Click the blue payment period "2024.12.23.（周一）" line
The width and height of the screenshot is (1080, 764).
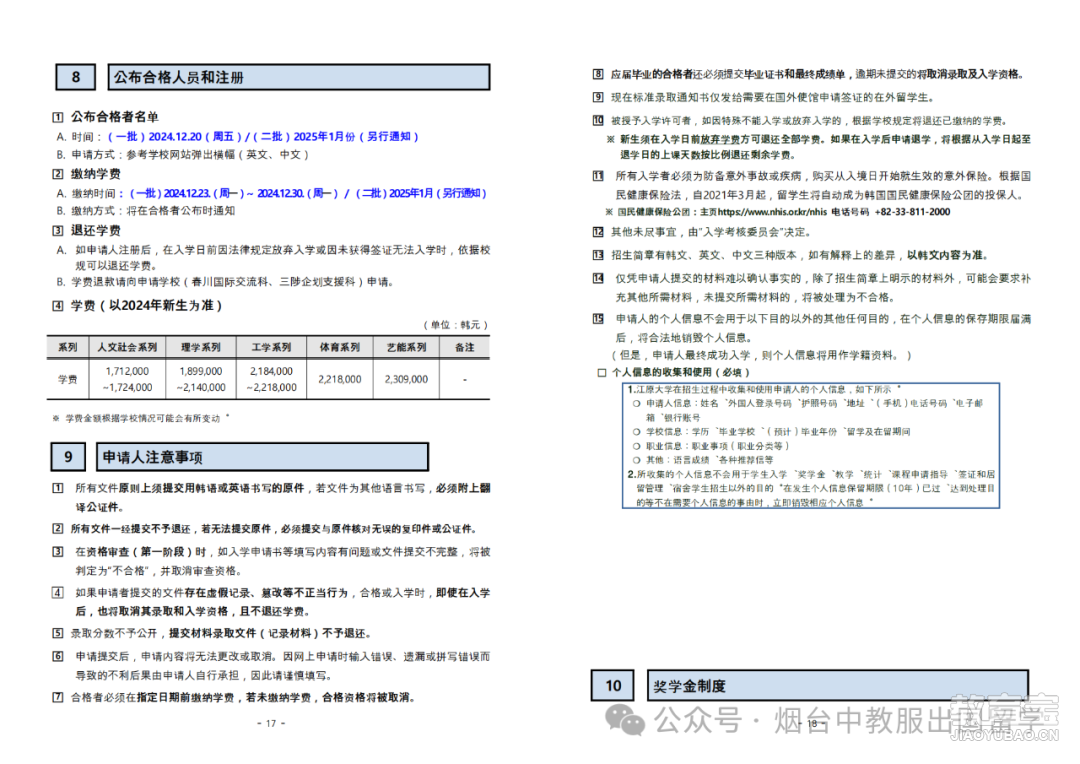click(307, 193)
